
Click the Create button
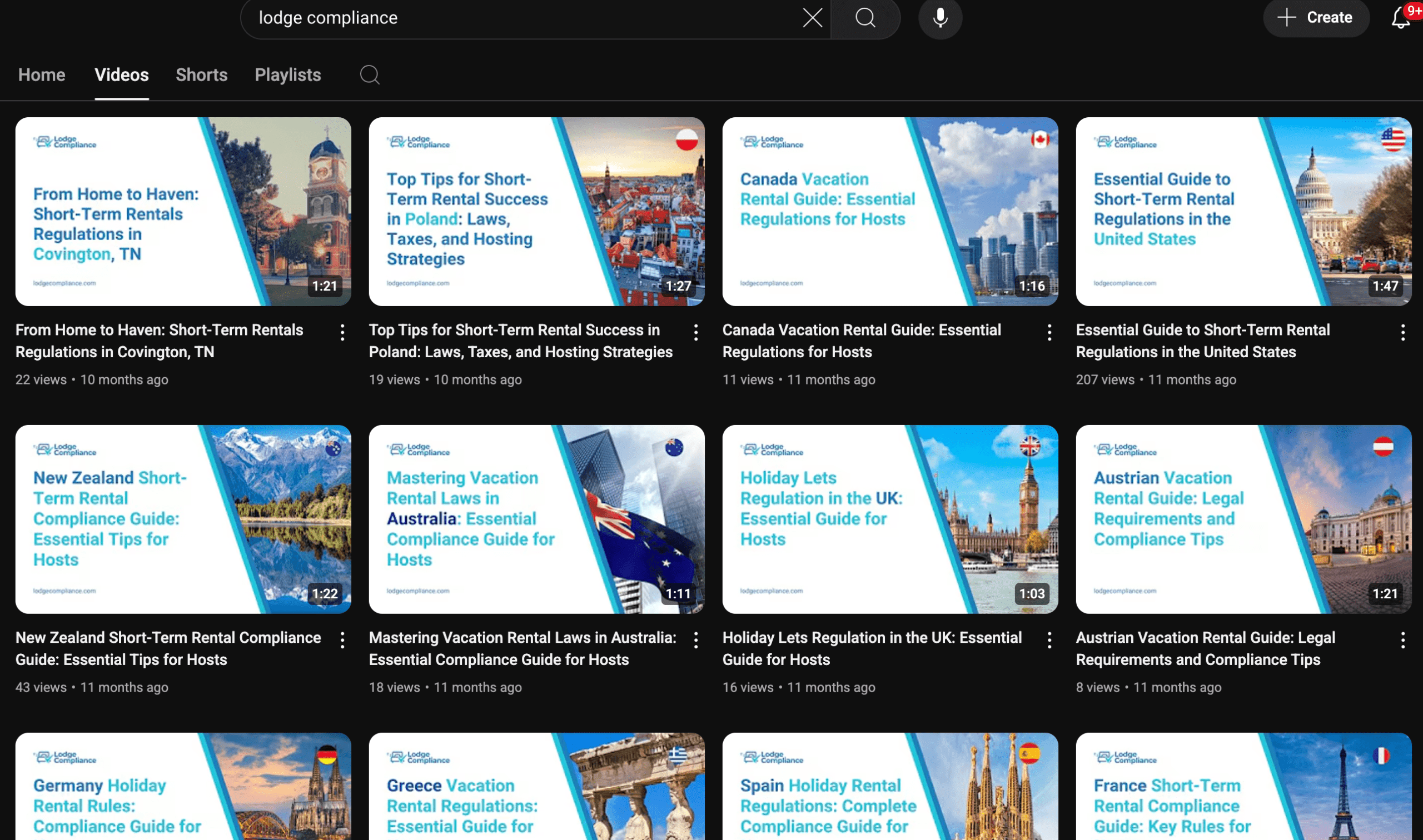click(x=1315, y=18)
